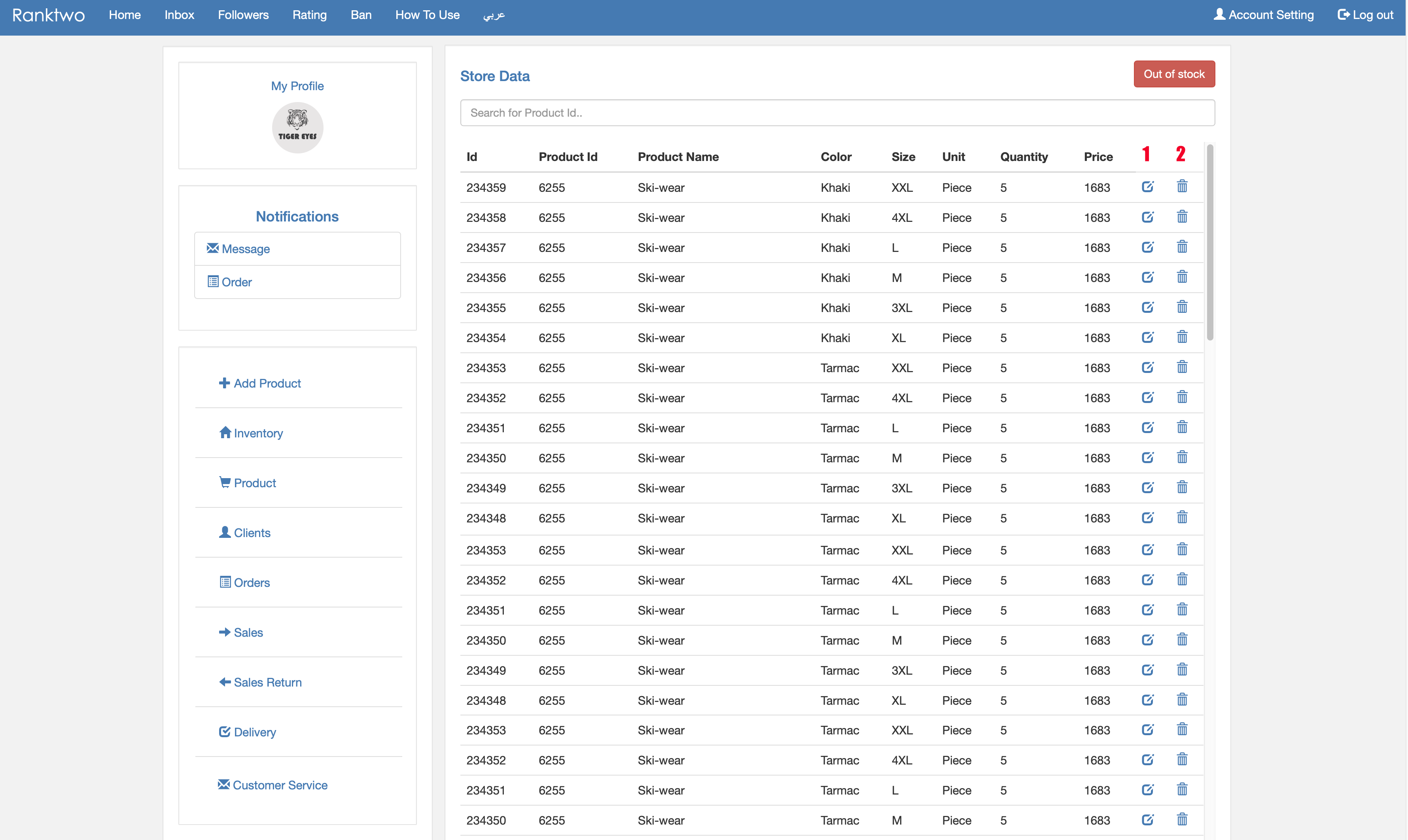Delete the Khaki 4XL row 234358

1182,216
